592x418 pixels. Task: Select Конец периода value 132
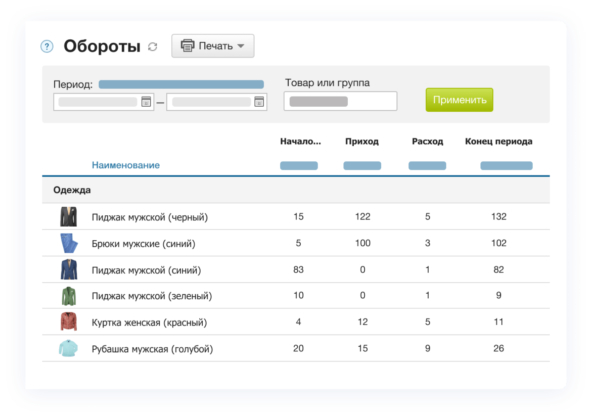[499, 216]
